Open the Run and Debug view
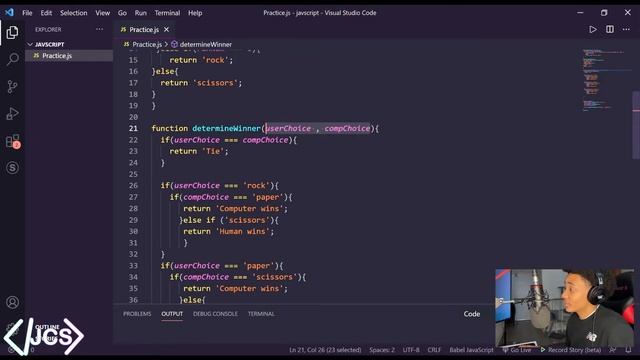This screenshot has height=360, width=640. (12, 113)
